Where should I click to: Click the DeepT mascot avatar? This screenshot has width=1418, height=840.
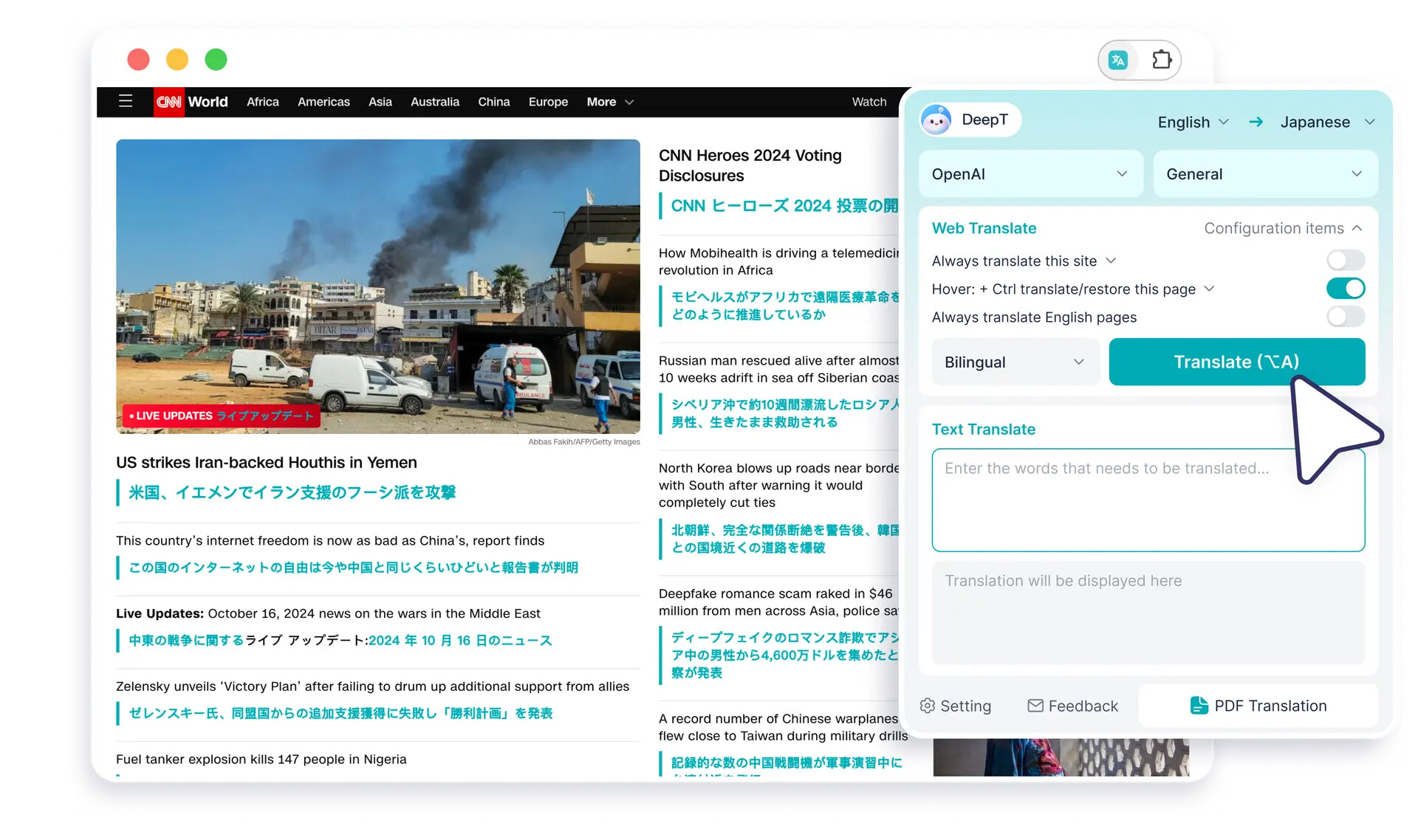[936, 120]
